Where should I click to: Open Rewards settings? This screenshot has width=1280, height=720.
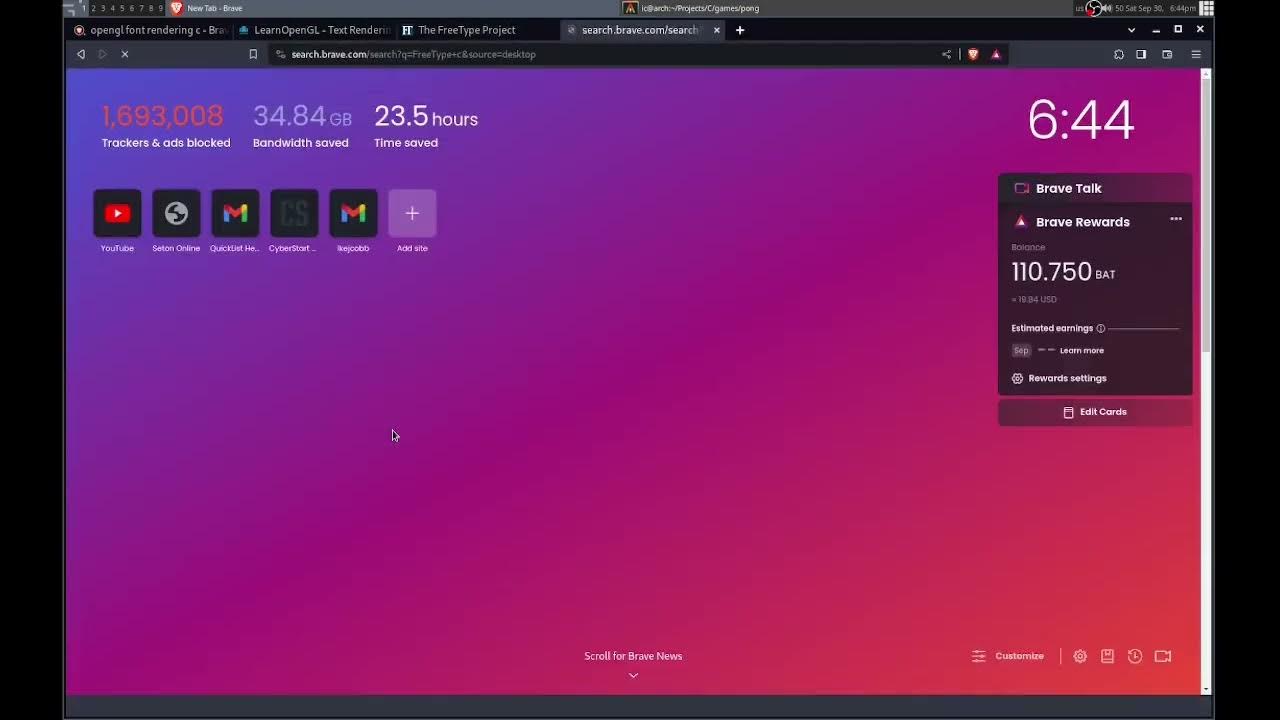[1059, 378]
